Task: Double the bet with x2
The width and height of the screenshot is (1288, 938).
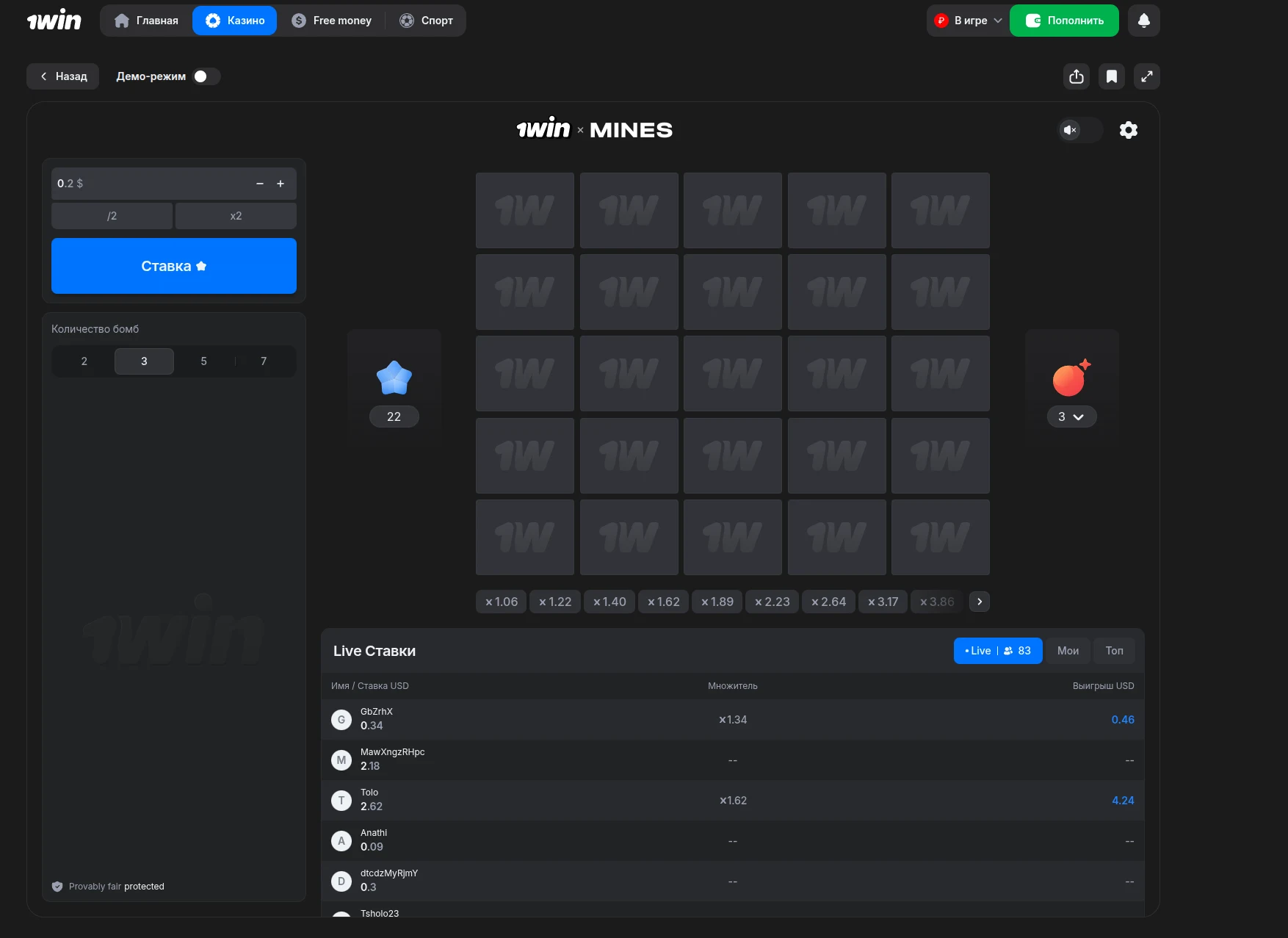Action: [236, 216]
